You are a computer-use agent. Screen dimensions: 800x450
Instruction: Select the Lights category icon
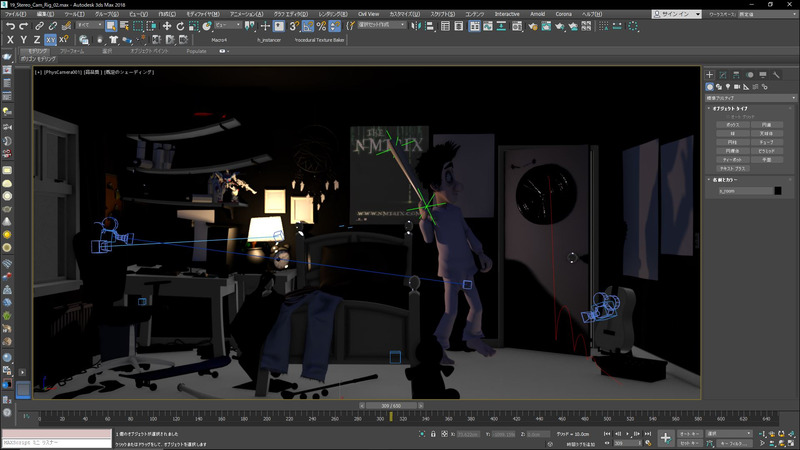pyautogui.click(x=730, y=87)
